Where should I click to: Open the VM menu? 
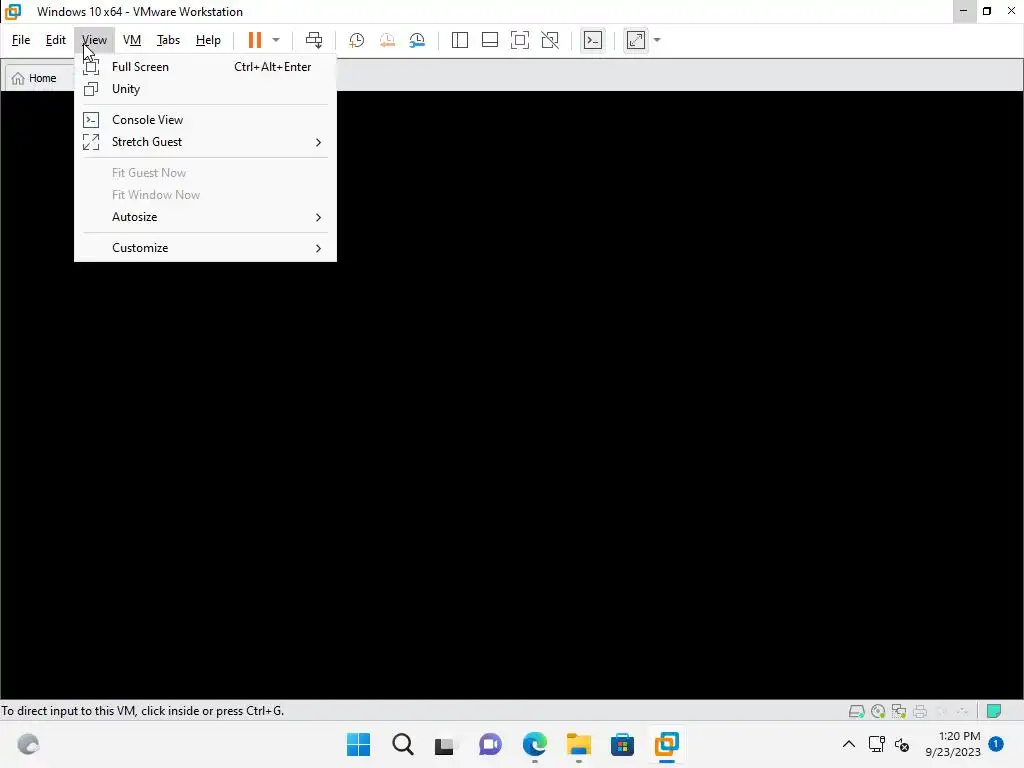[132, 40]
